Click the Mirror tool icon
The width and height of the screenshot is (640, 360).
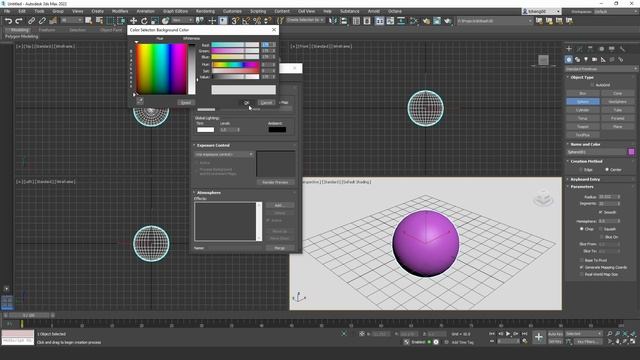tap(333, 20)
